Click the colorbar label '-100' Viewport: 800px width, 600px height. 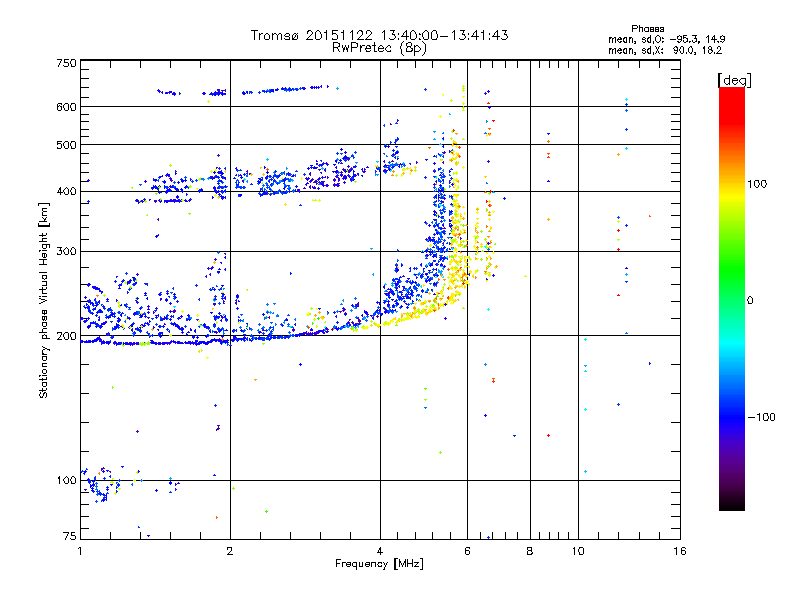762,417
